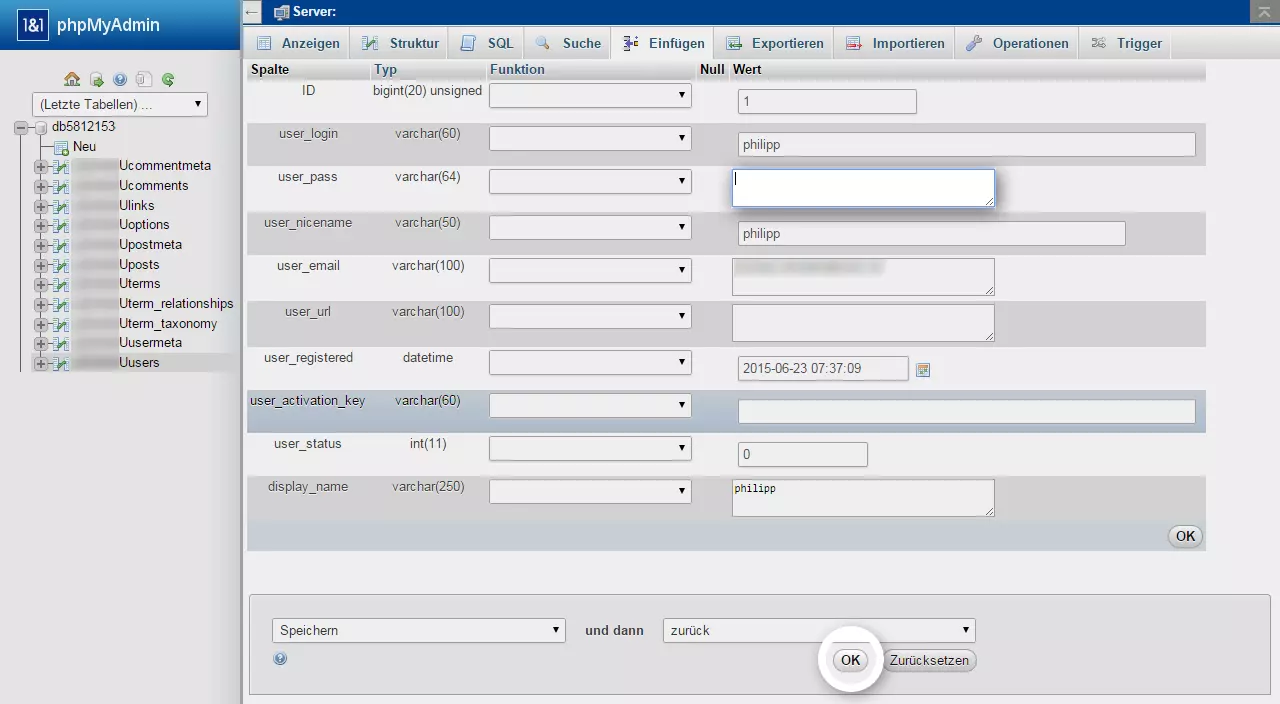Click table icon beside Ucomments
The width and height of the screenshot is (1280, 704).
point(61,186)
